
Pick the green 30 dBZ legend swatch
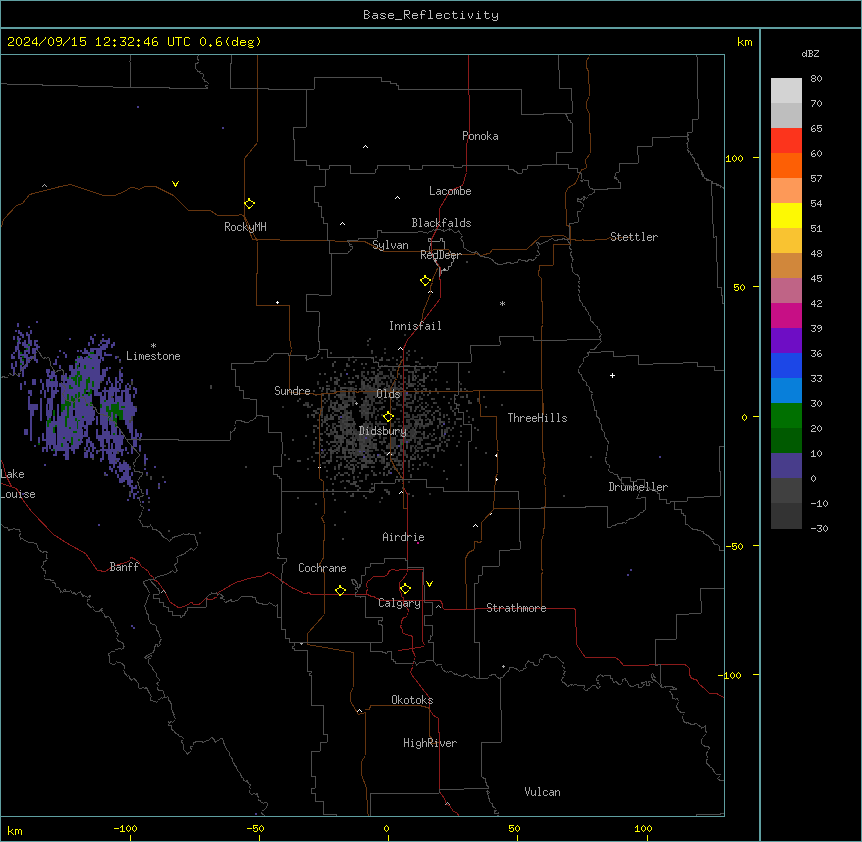click(x=786, y=416)
